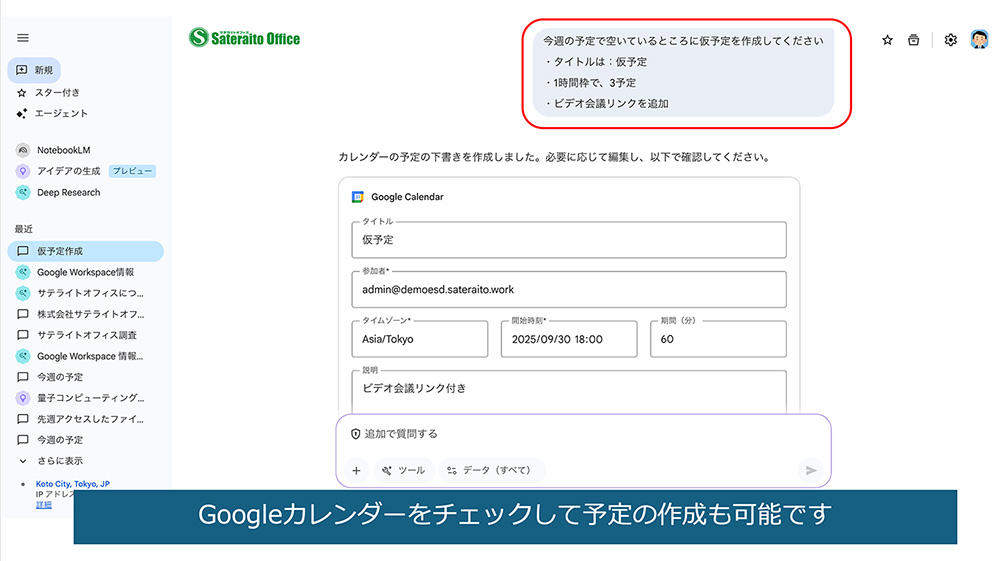This screenshot has width=1000, height=561.
Task: Click the タイトル field containing 仮予定
Action: click(568, 240)
